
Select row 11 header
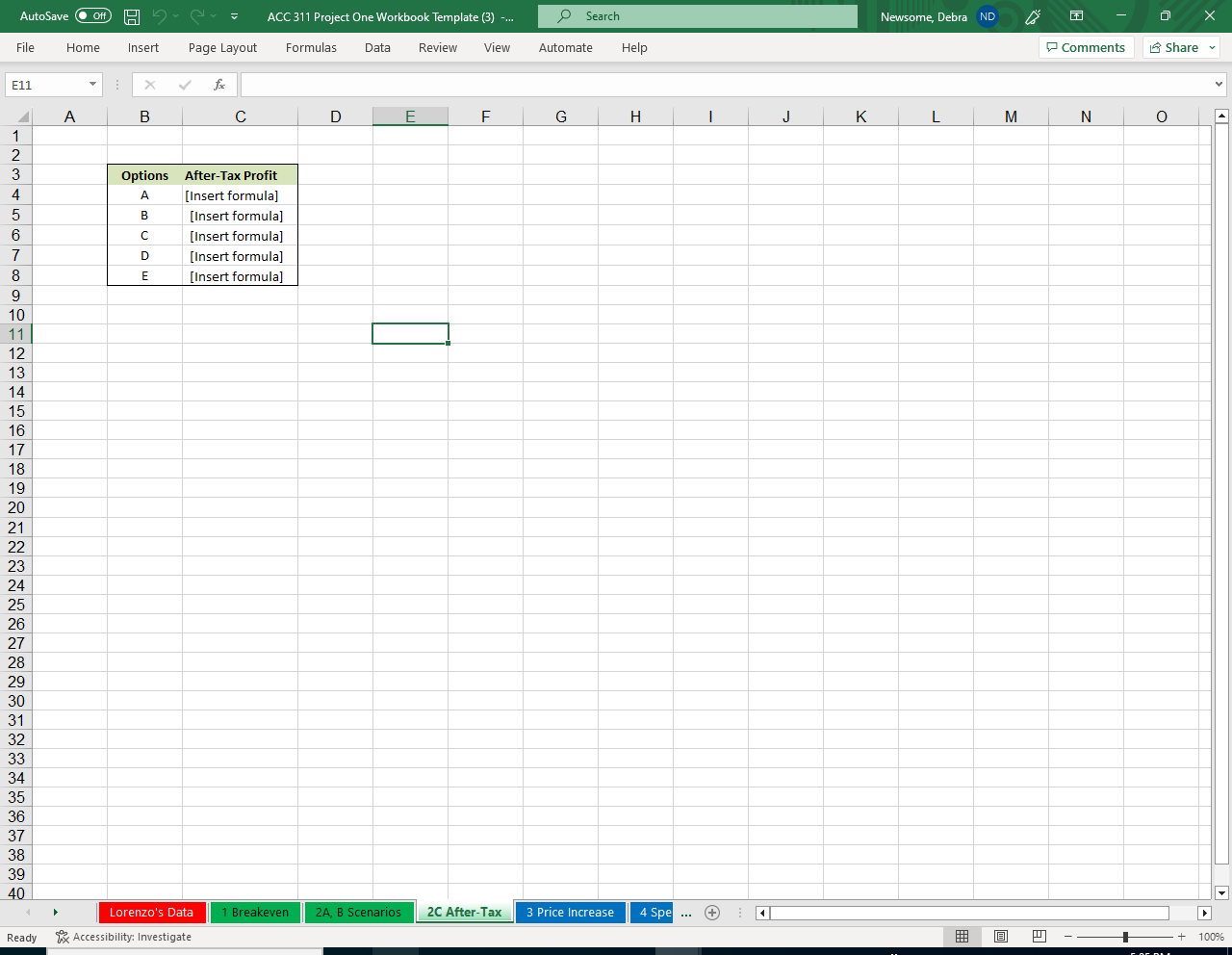(16, 334)
